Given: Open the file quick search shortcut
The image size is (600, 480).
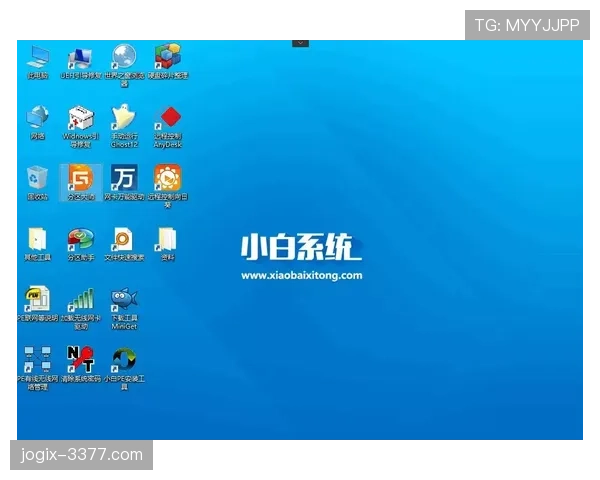Looking at the screenshot, I should tap(124, 244).
